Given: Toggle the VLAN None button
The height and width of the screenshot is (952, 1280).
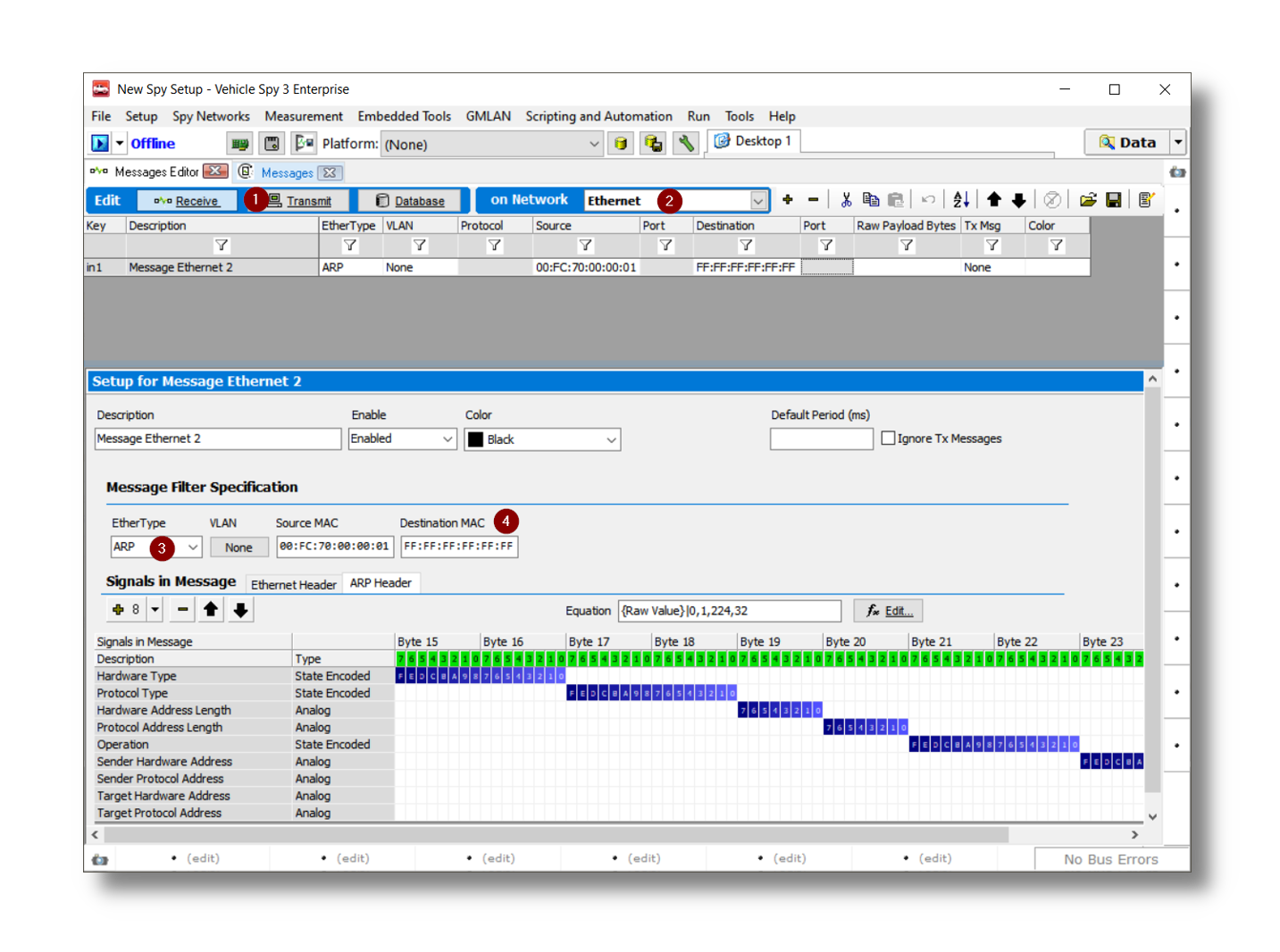Looking at the screenshot, I should (238, 547).
